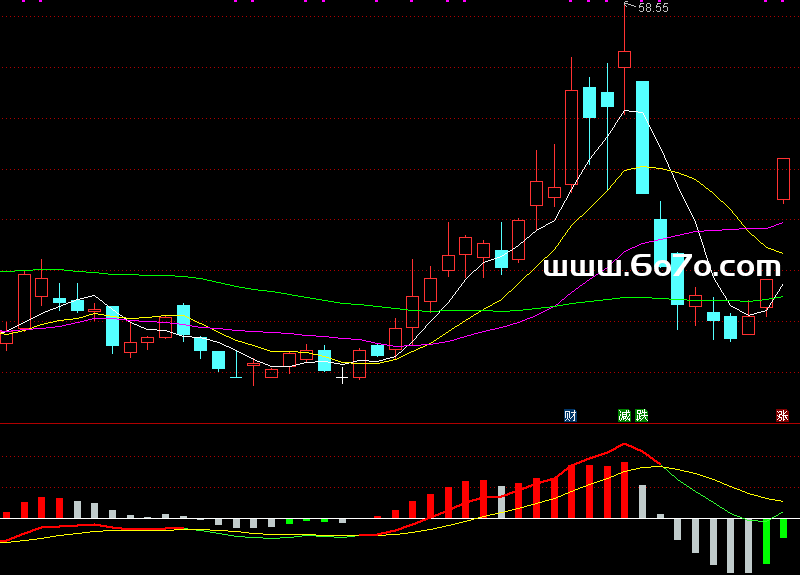Viewport: 800px width, 575px height.
Task: Select the tall cyan candle after the peak
Action: coord(642,137)
